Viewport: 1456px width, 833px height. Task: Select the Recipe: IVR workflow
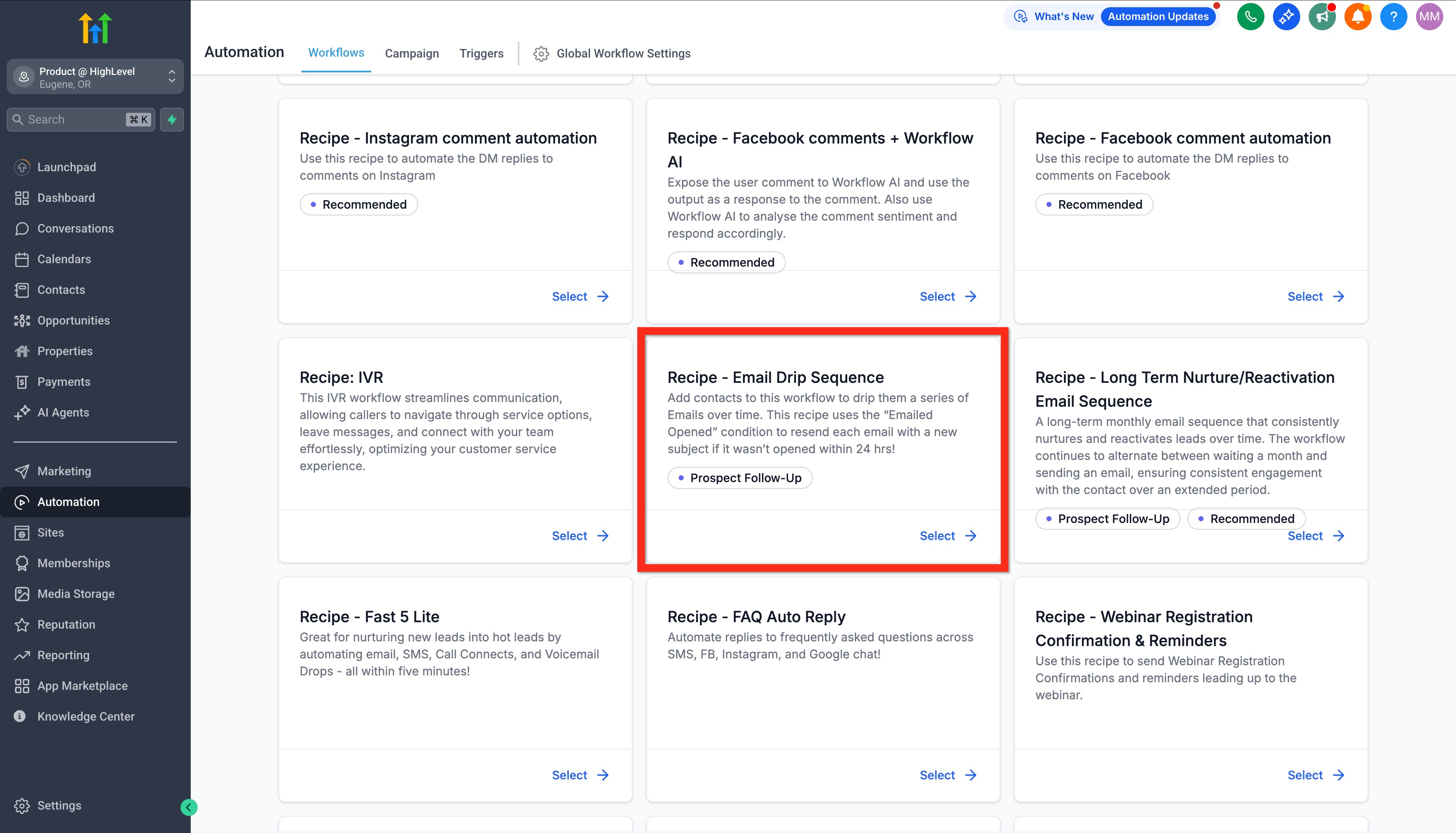(x=579, y=536)
